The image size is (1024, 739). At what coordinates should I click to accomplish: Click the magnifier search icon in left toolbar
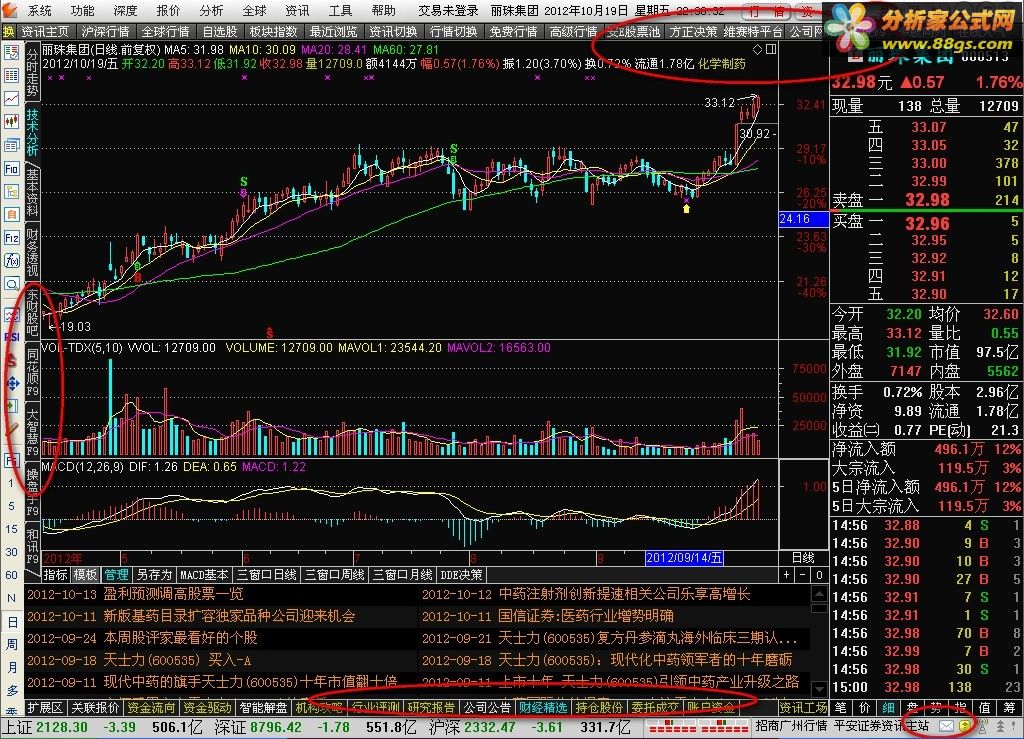pos(11,284)
